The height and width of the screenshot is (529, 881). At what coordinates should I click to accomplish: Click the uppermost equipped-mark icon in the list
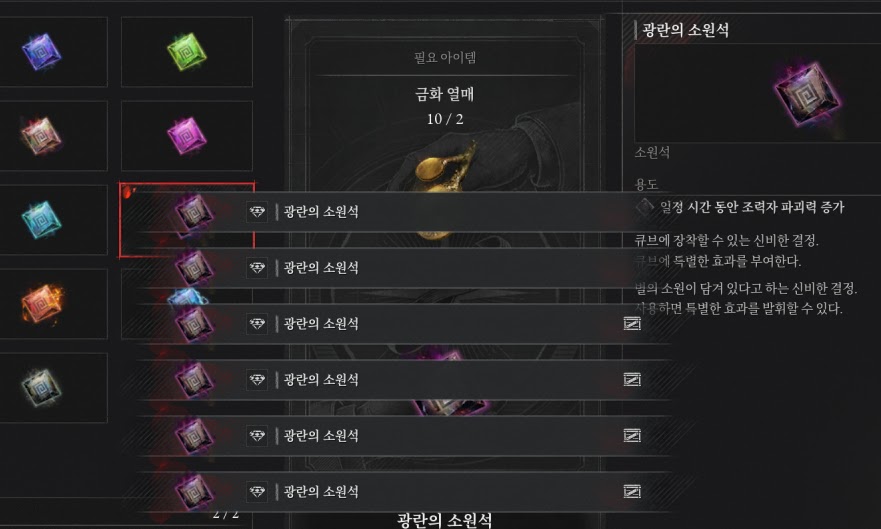click(x=632, y=323)
